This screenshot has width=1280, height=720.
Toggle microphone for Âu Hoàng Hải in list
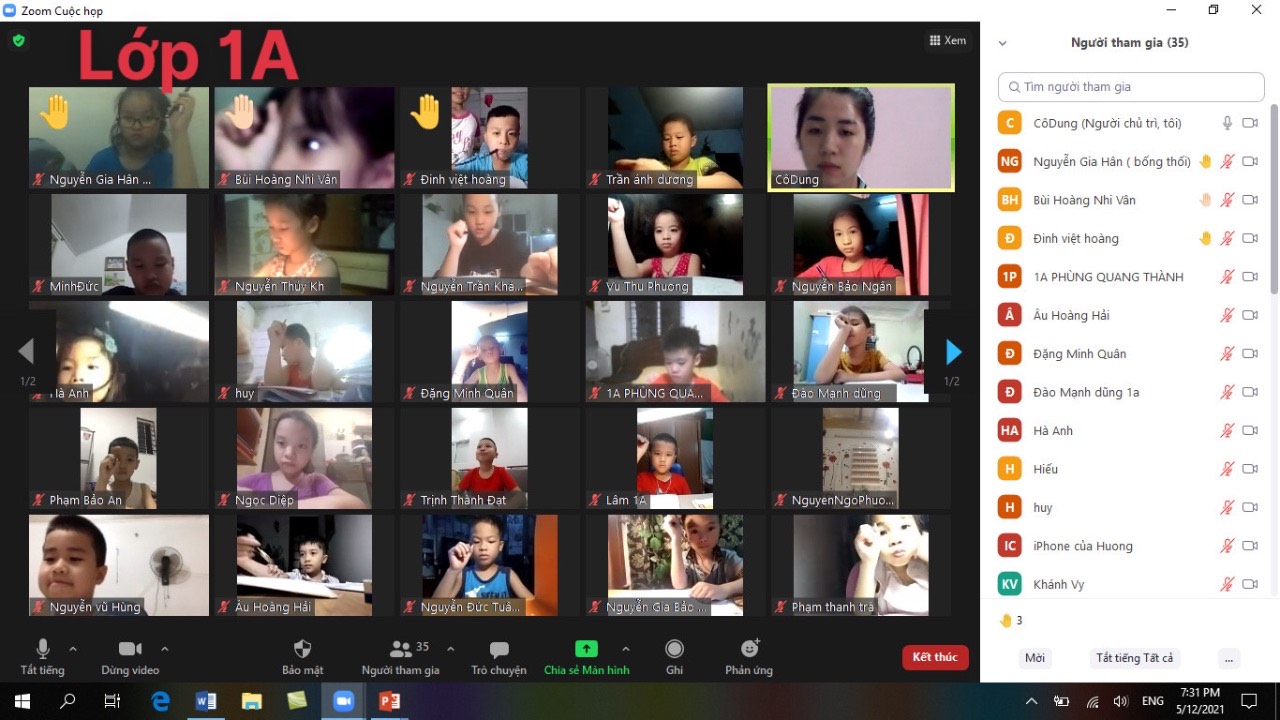coord(1227,315)
